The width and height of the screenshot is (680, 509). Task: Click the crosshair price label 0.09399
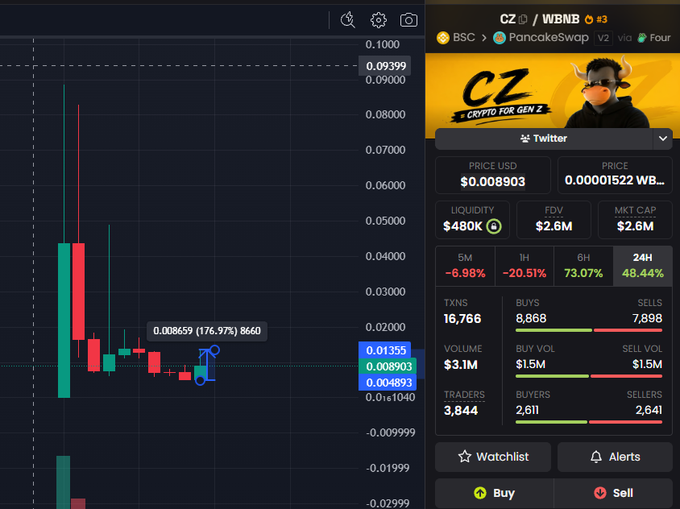point(386,66)
